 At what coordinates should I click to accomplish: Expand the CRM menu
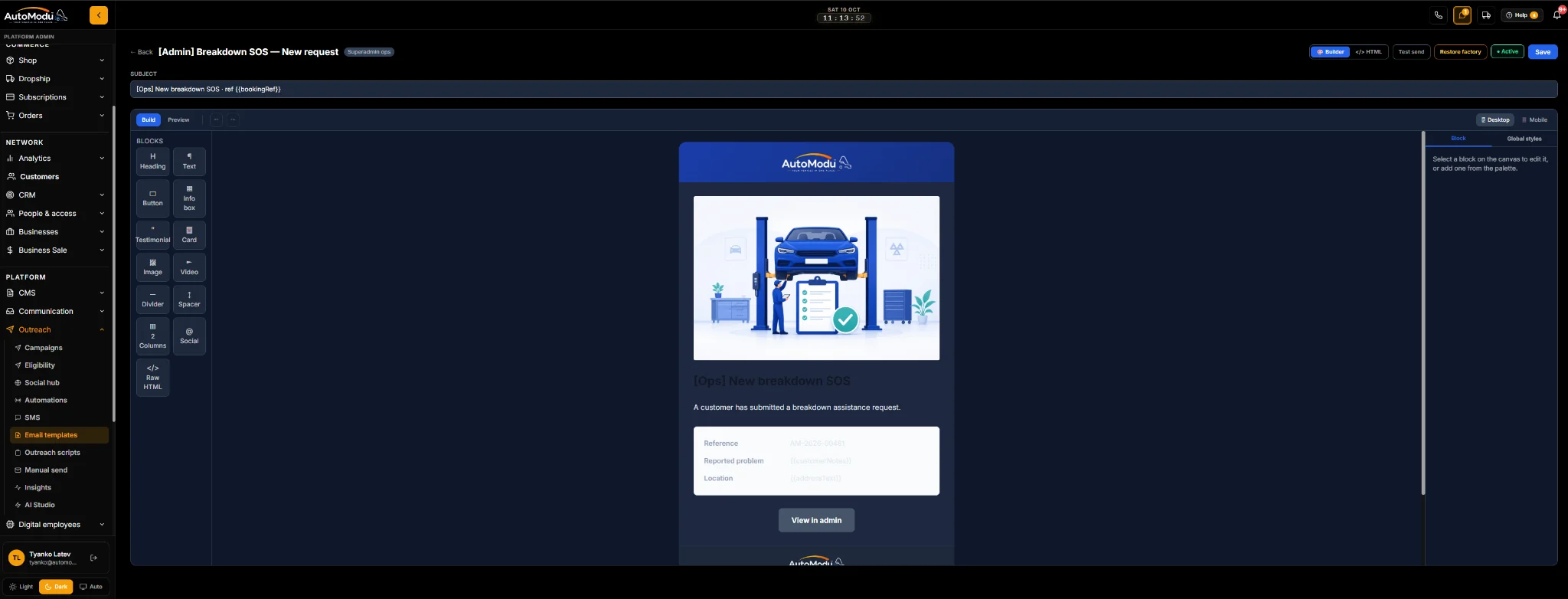(x=55, y=195)
